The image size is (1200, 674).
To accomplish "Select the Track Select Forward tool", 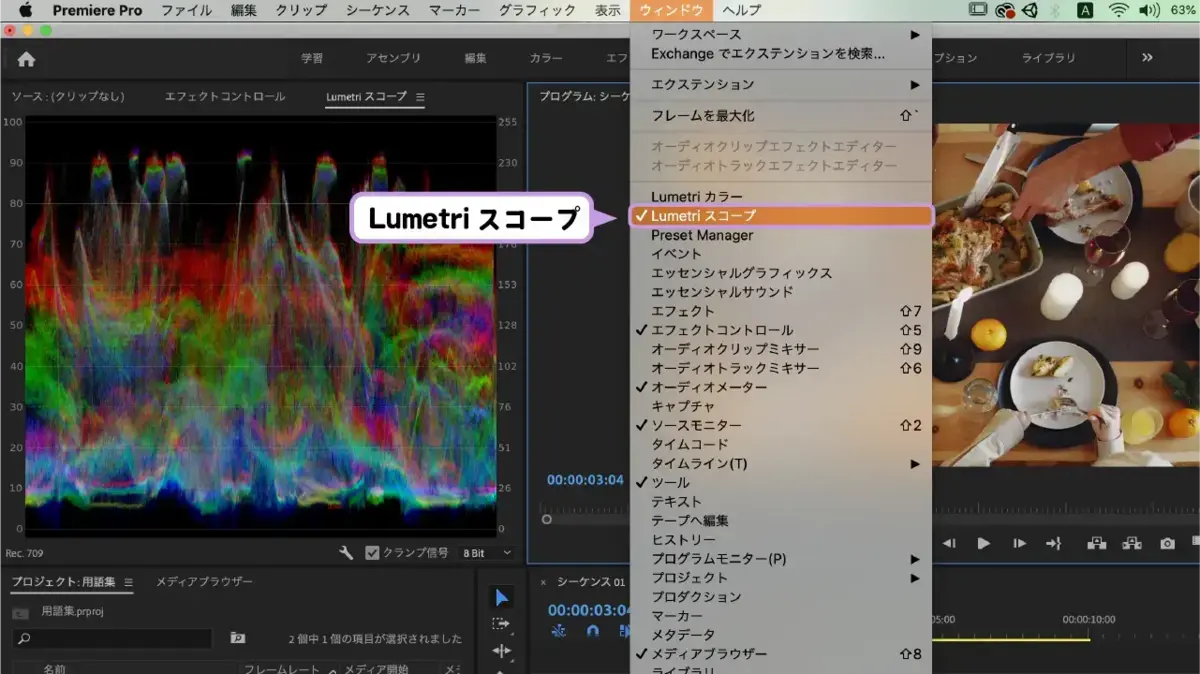I will coord(502,624).
